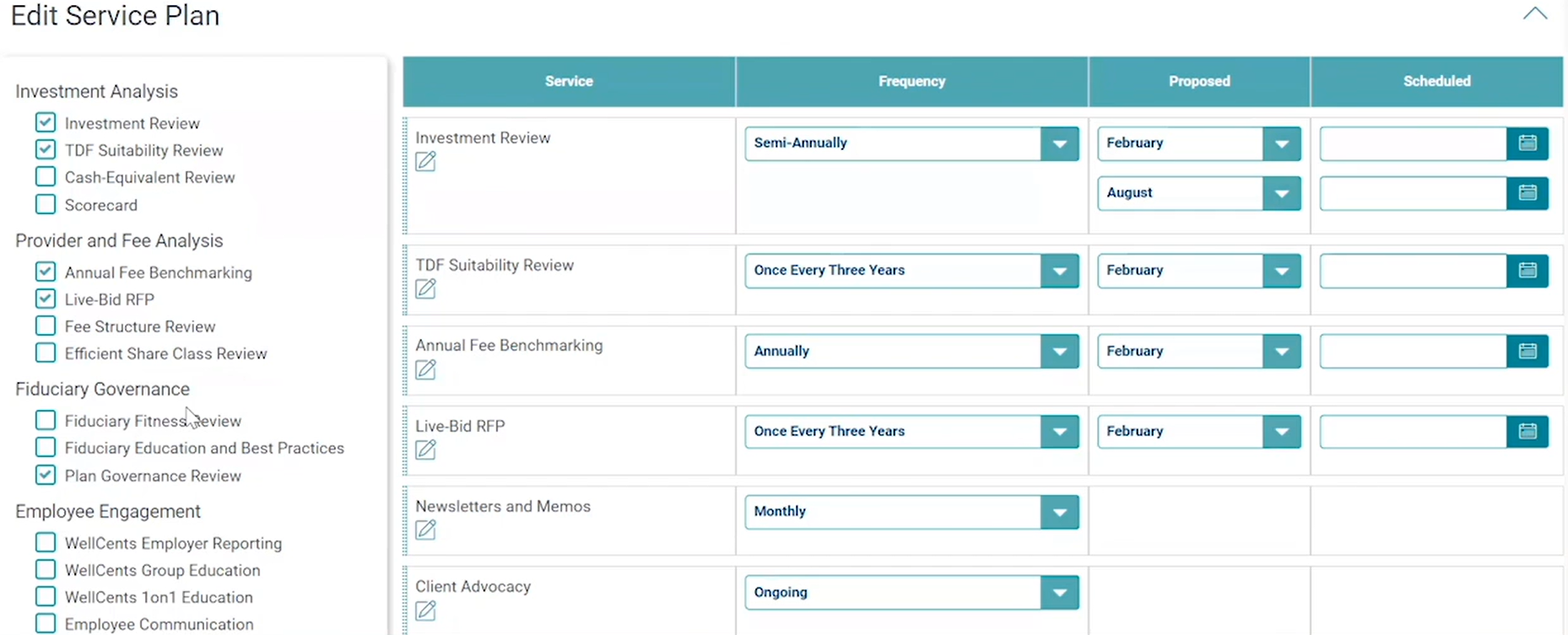
Task: Click the Service column header
Action: click(569, 81)
